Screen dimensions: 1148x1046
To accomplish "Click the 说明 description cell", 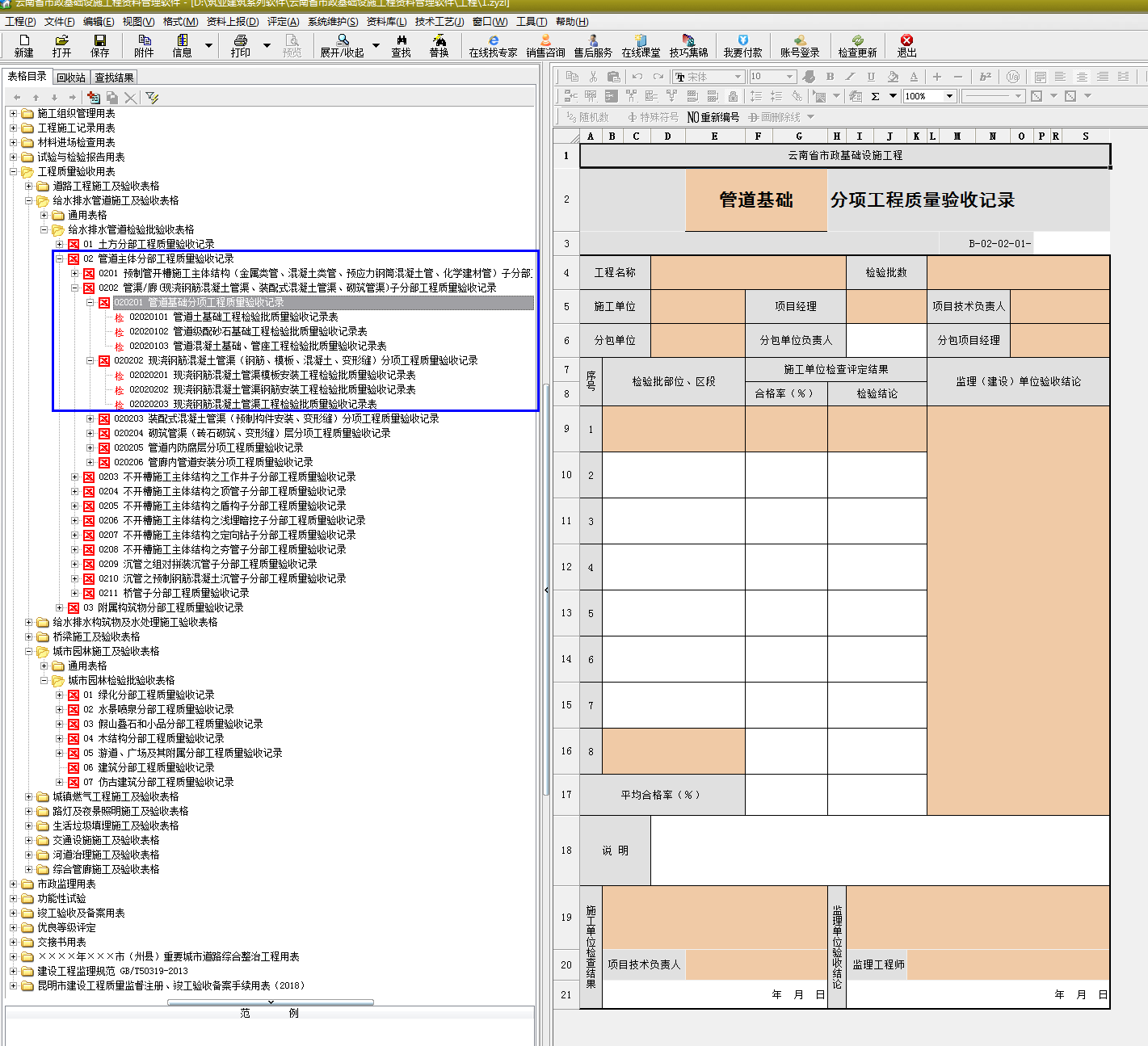I will point(880,851).
